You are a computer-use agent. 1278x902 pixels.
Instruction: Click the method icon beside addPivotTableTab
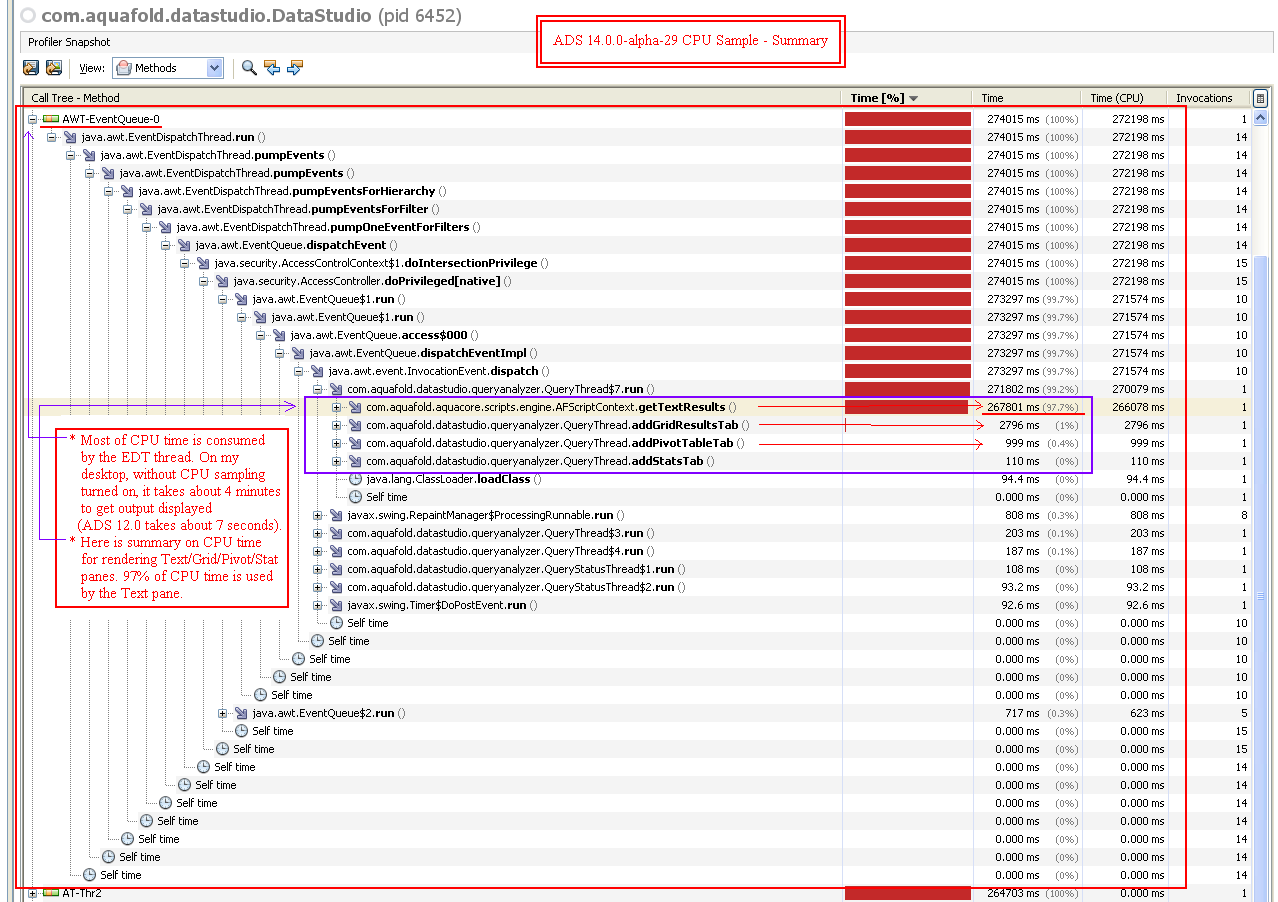355,443
